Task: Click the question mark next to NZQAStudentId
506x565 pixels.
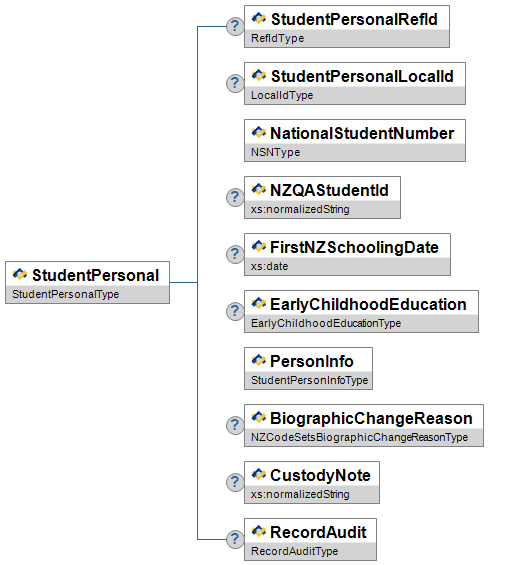Action: (235, 197)
